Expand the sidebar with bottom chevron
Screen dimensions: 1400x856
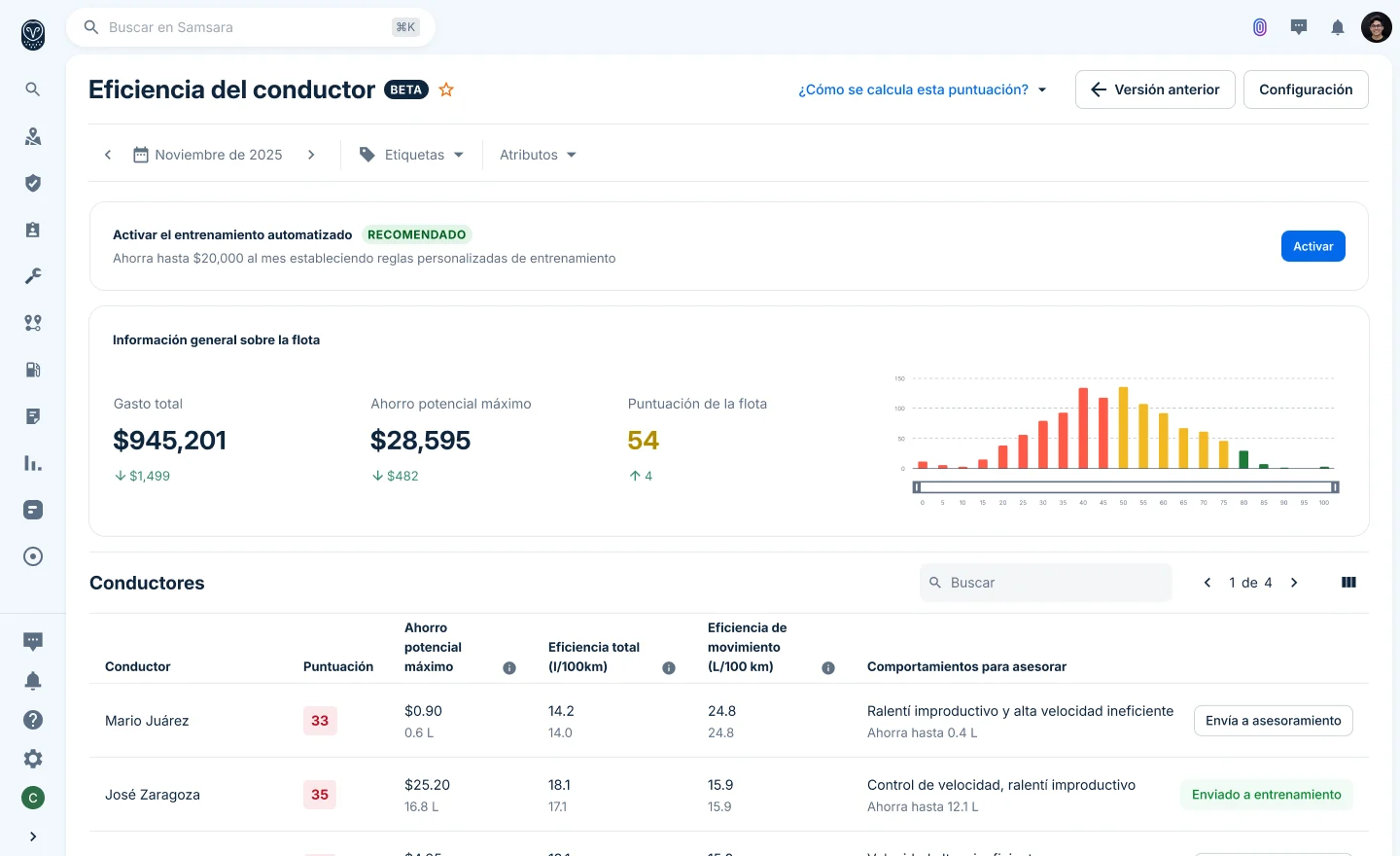pos(33,837)
